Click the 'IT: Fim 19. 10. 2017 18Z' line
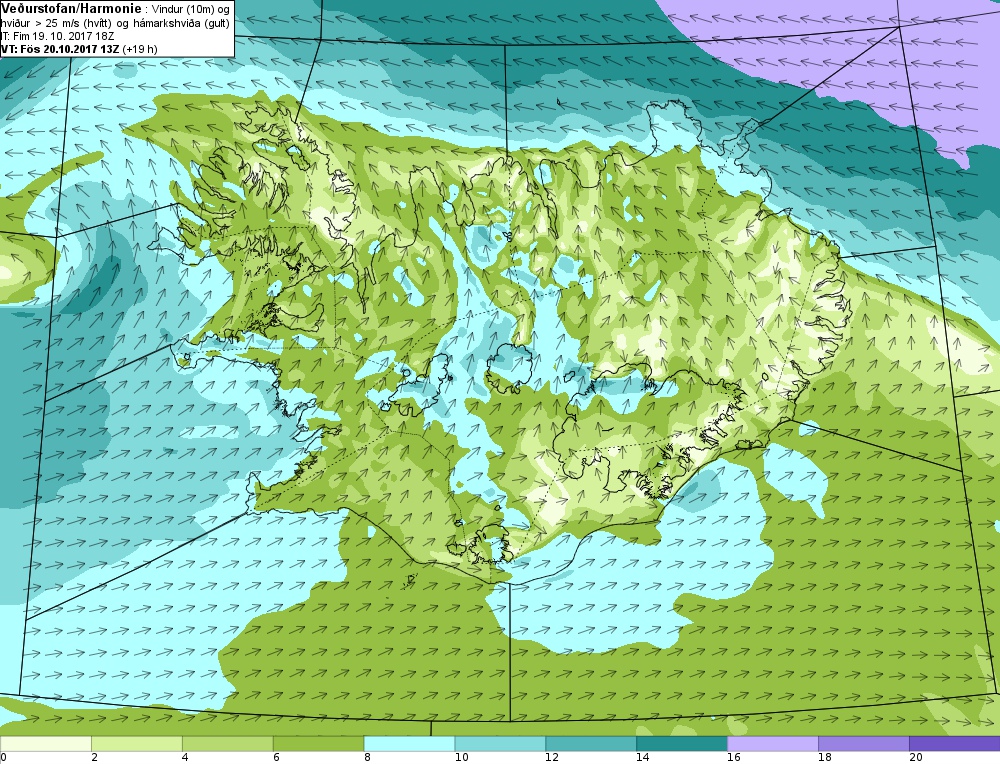Screen dimensions: 1000x764 56,36
